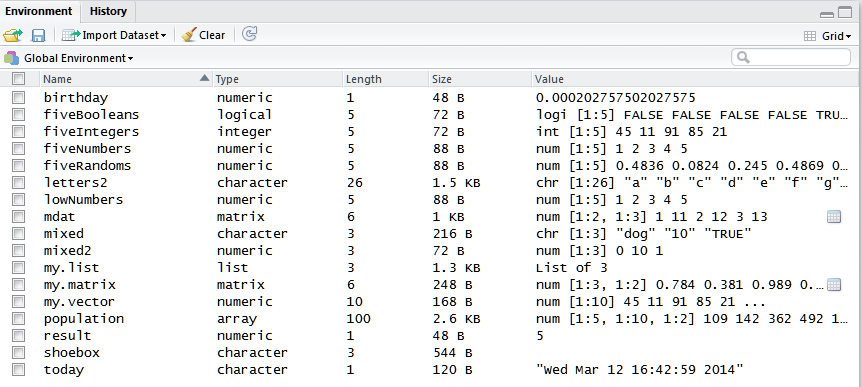Check the today row checkbox
Image resolution: width=862 pixels, height=387 pixels.
[x=18, y=369]
